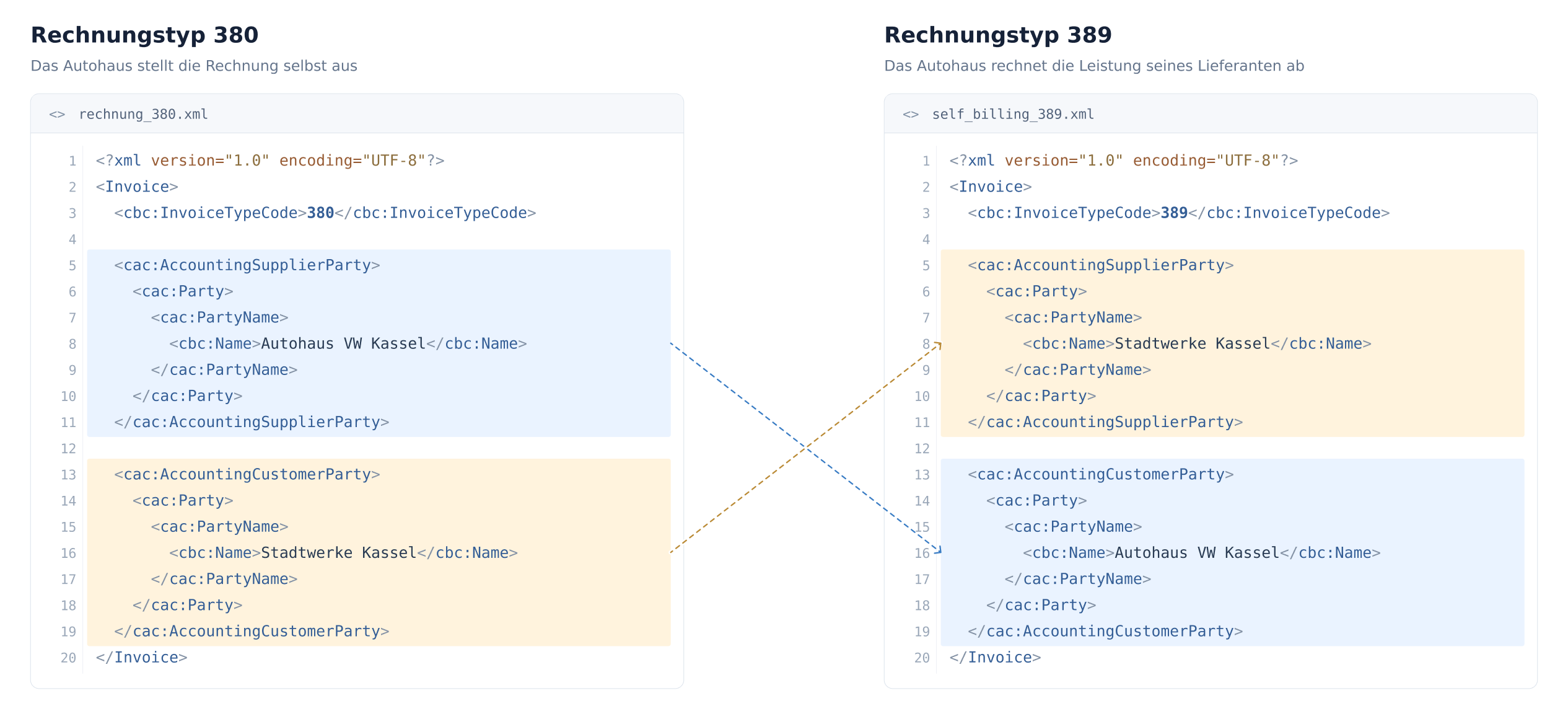Screen dimensions: 1568x724
Task: Click closing Invoice tag in right file
Action: tap(995, 658)
